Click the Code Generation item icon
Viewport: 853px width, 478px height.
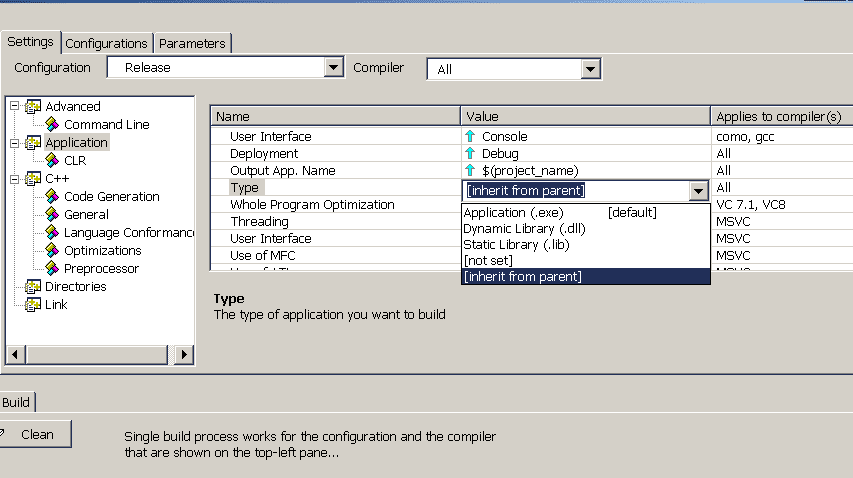coord(52,197)
